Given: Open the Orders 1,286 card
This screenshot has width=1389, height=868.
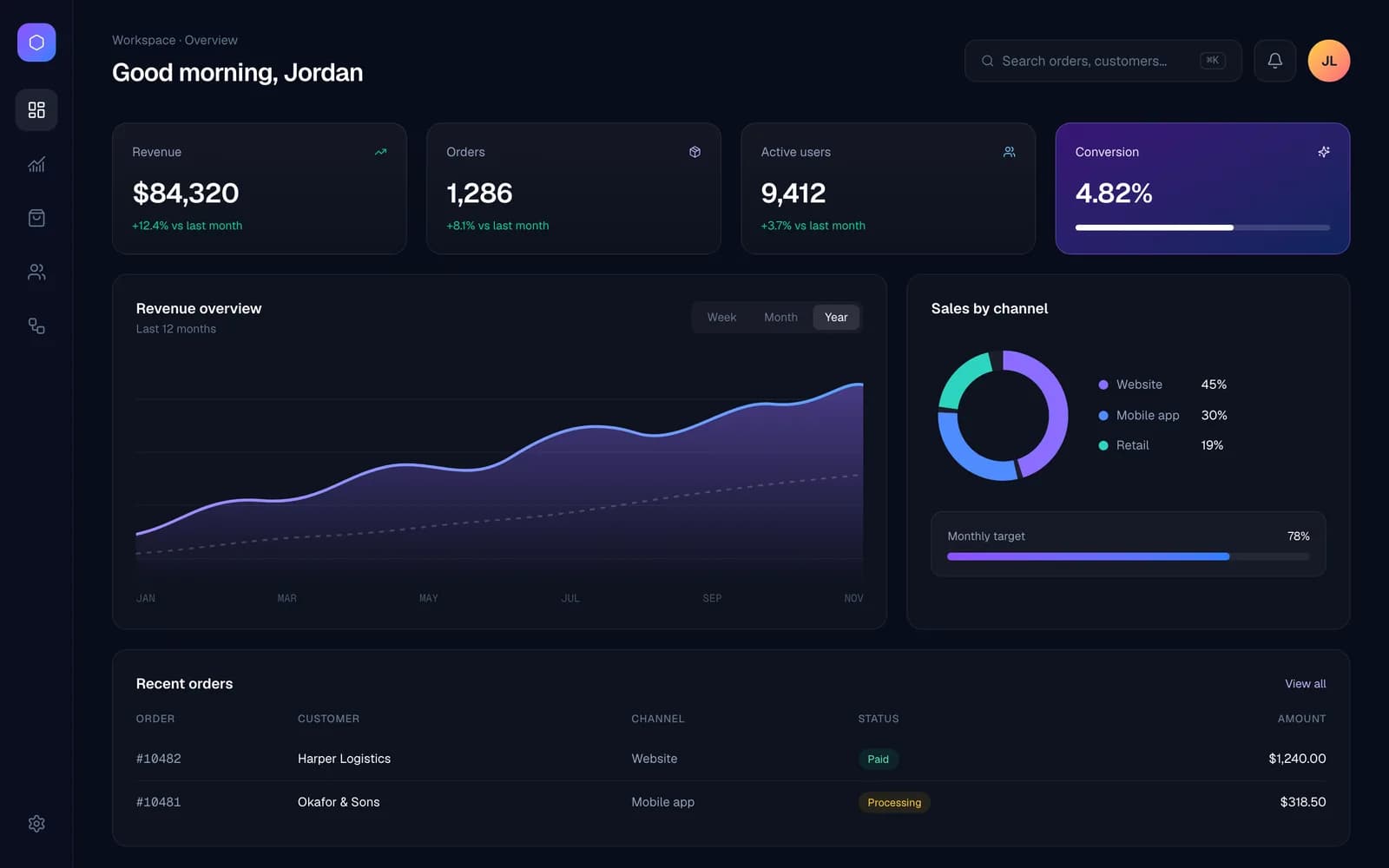Looking at the screenshot, I should pyautogui.click(x=574, y=188).
